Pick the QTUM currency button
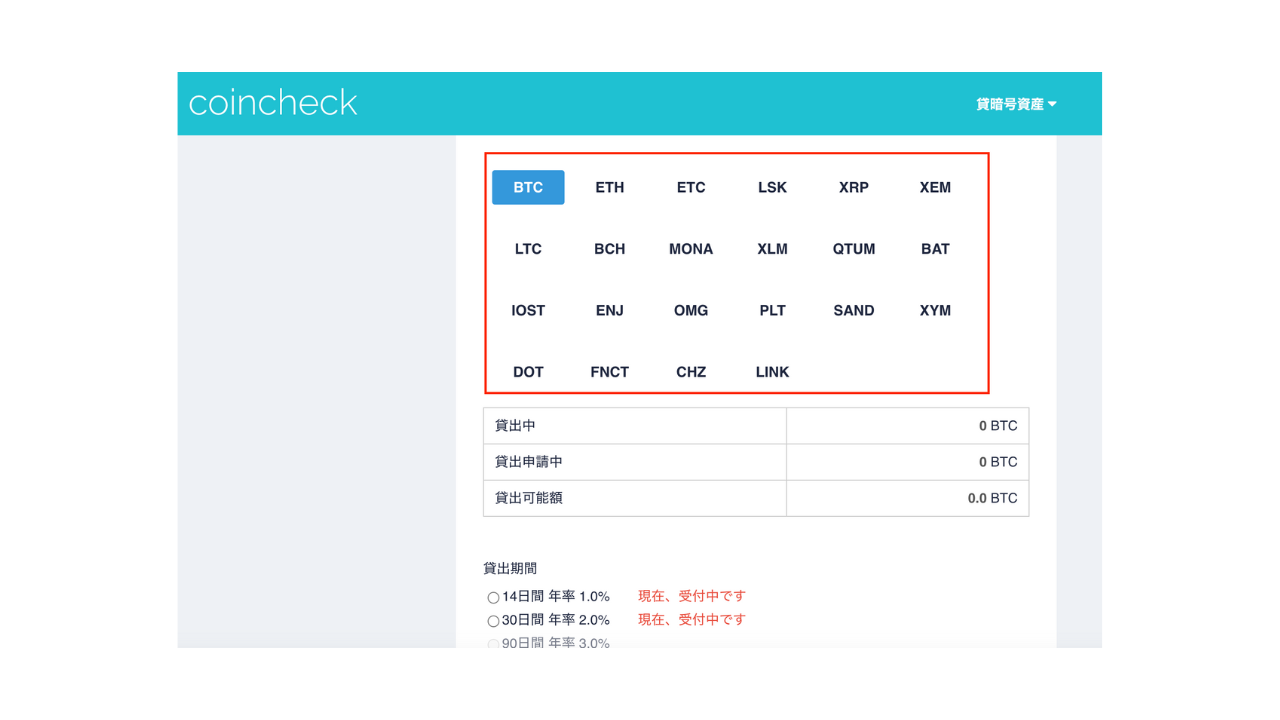1280x720 pixels. click(853, 249)
